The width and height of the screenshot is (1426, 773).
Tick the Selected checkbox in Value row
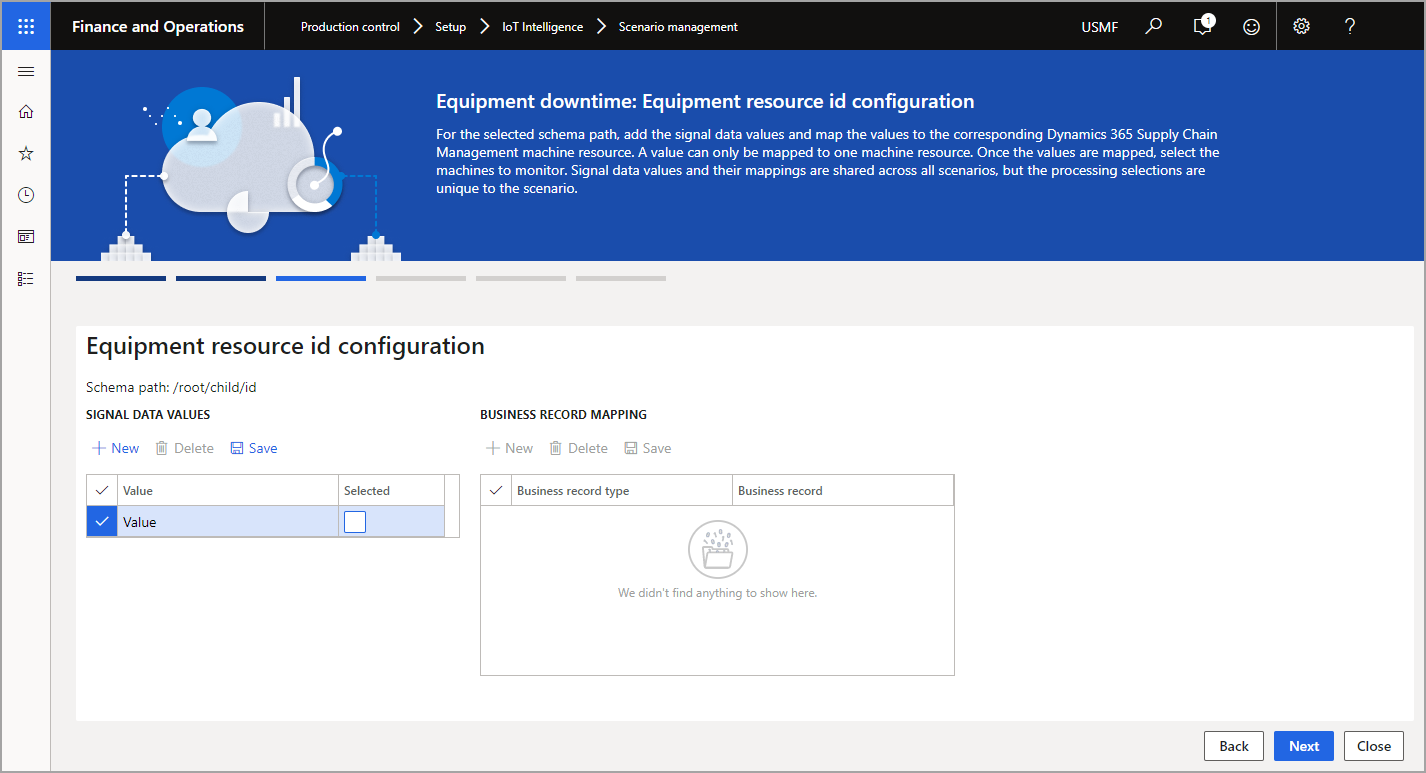tap(355, 522)
